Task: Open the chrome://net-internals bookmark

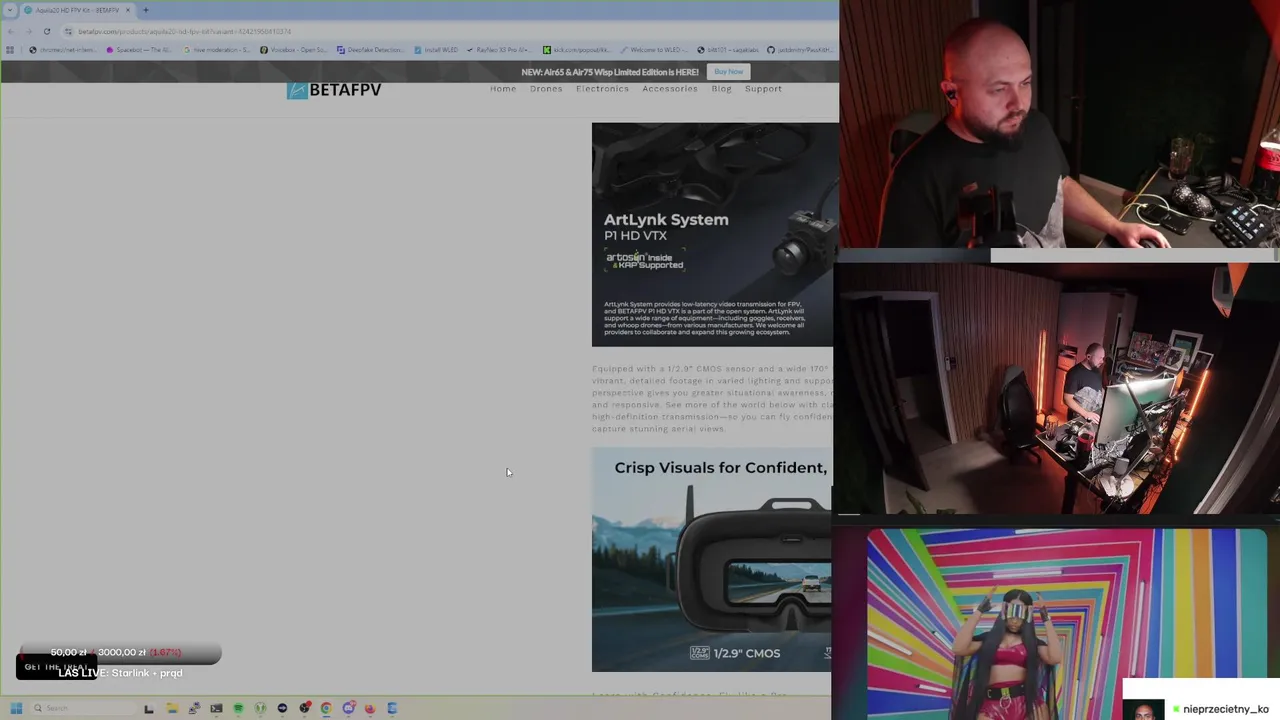Action: click(x=62, y=49)
